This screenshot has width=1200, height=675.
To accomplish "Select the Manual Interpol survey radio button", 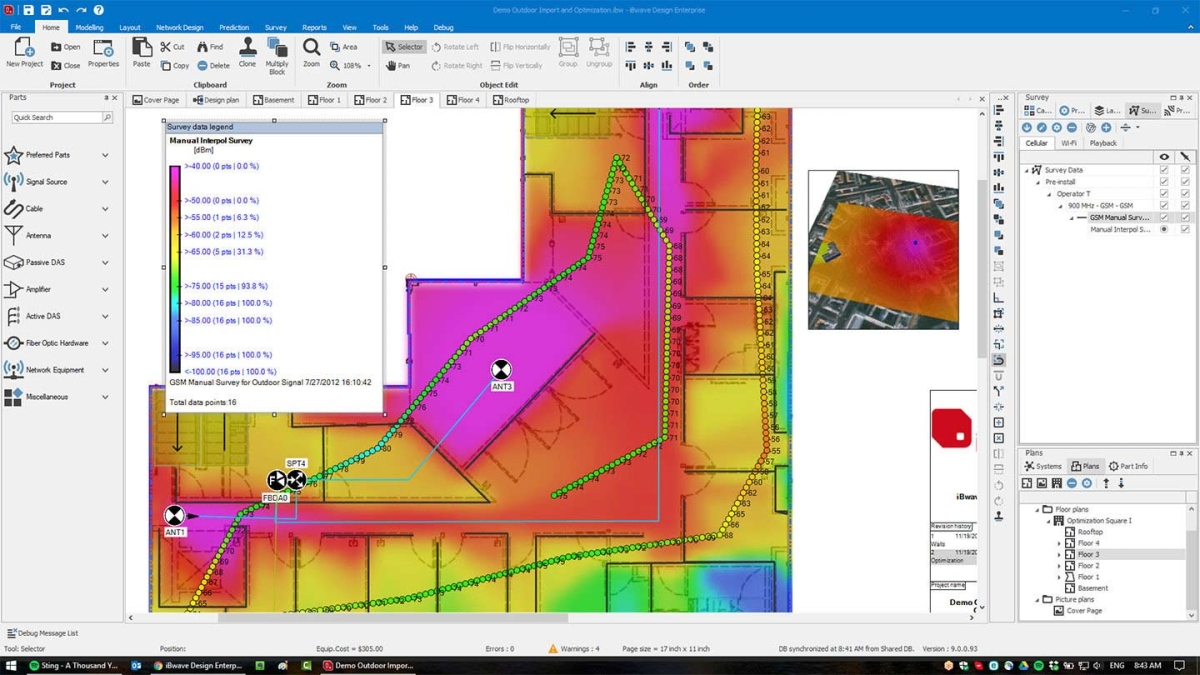I will (x=1164, y=229).
